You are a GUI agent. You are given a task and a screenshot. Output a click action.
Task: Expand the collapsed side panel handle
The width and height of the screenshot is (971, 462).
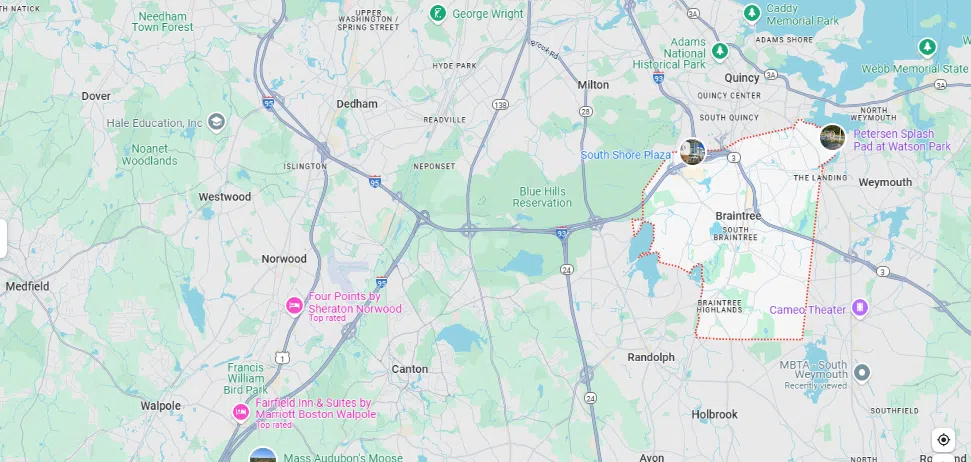pos(3,238)
